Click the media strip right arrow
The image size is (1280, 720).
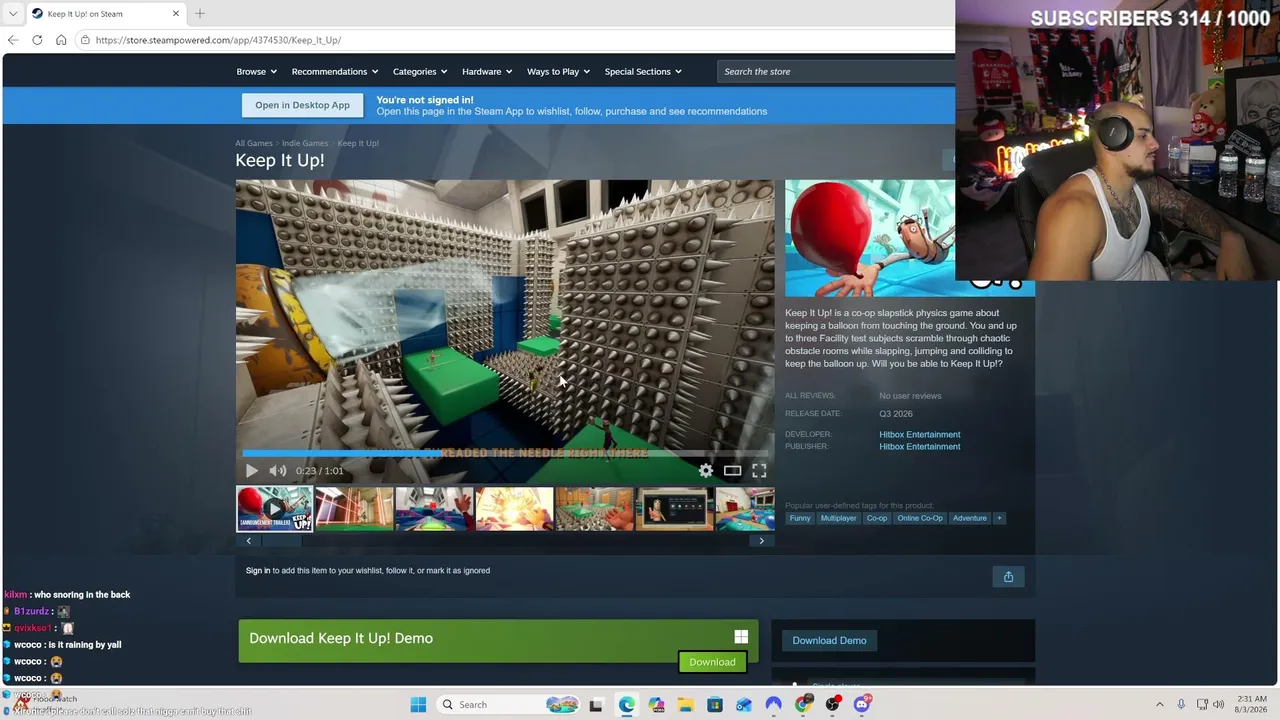761,541
